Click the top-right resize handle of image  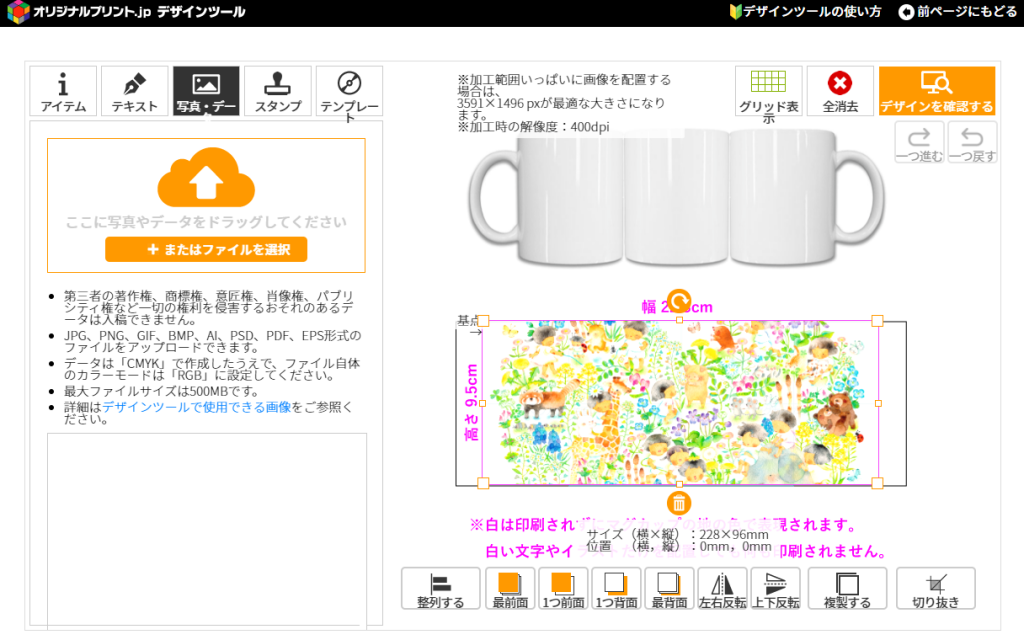coord(878,321)
